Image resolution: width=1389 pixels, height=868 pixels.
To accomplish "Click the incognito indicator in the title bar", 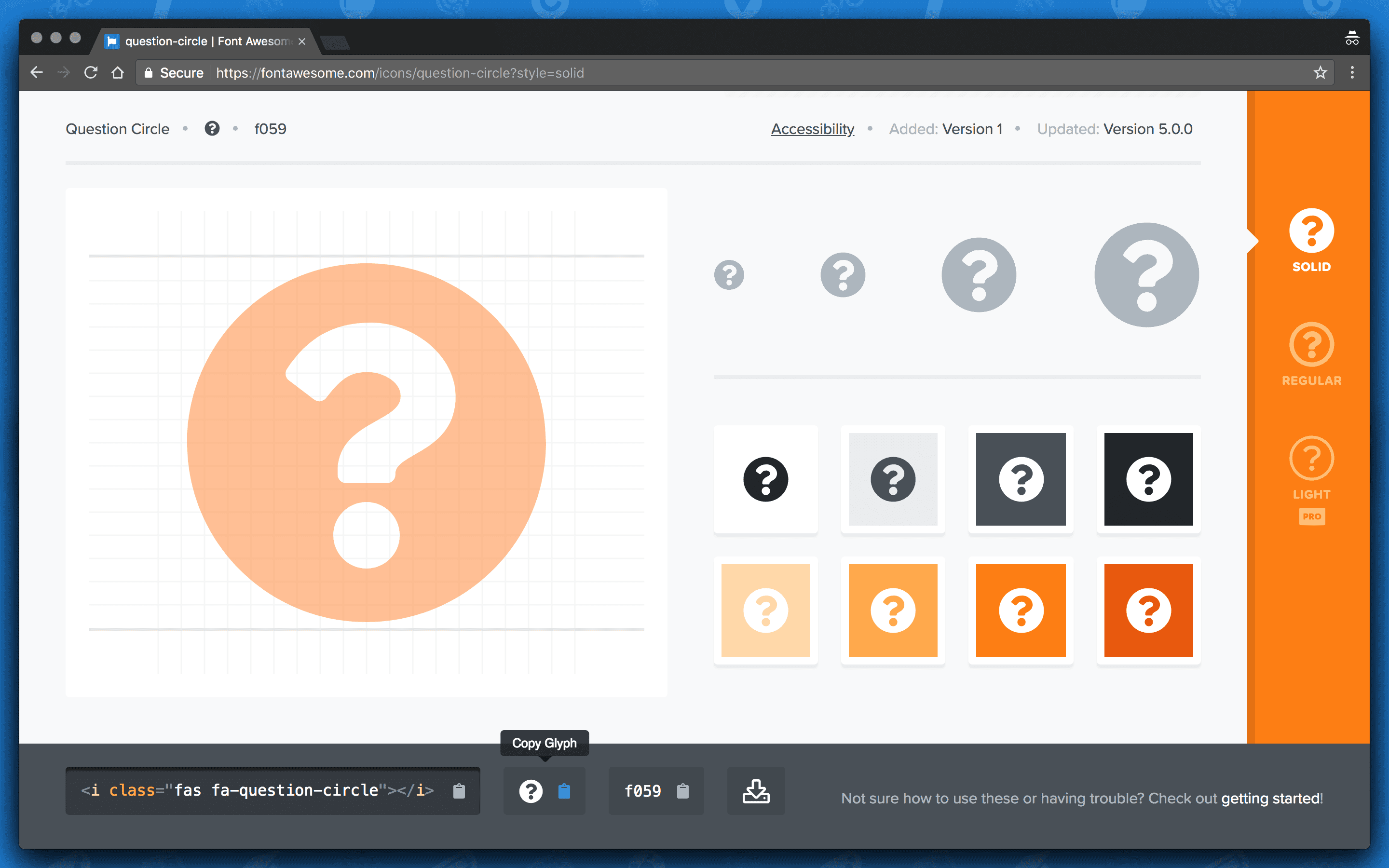I will (x=1352, y=37).
